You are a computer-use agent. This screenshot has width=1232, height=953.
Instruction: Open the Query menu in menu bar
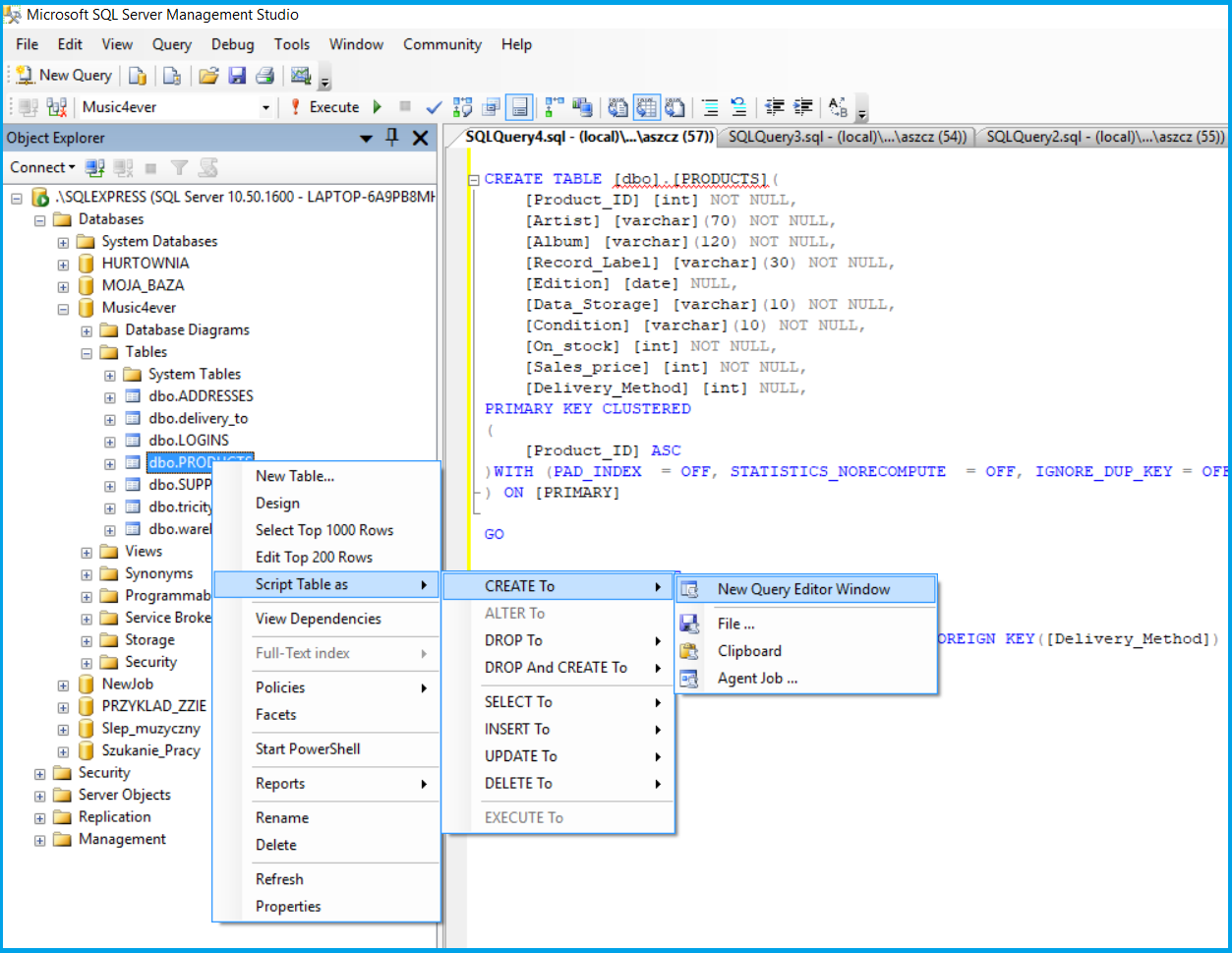click(171, 44)
